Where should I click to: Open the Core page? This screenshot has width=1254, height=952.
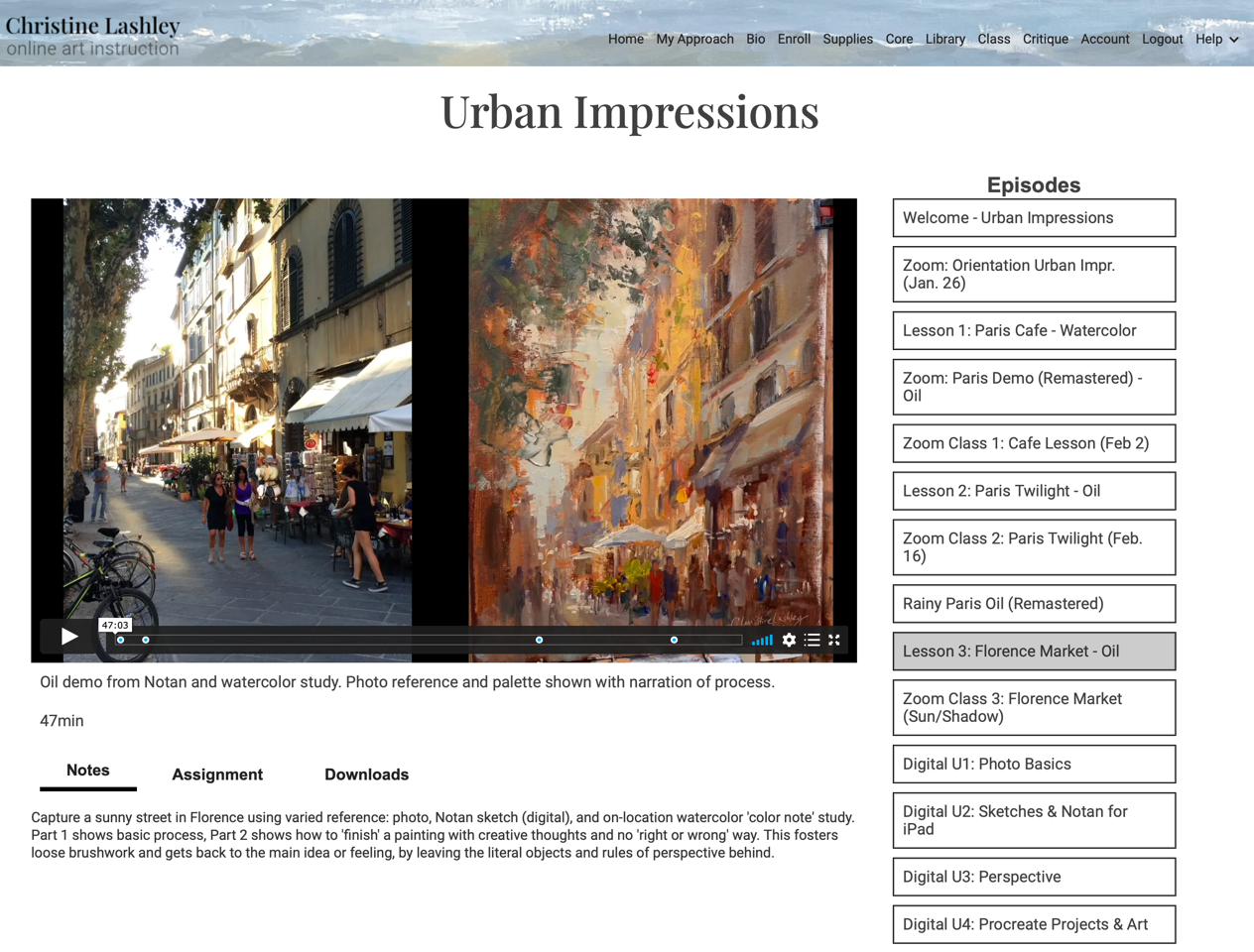pos(899,40)
